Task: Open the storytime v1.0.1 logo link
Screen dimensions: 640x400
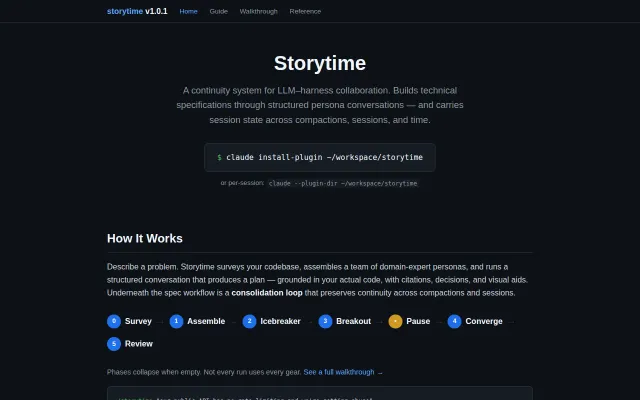Action: click(x=137, y=11)
